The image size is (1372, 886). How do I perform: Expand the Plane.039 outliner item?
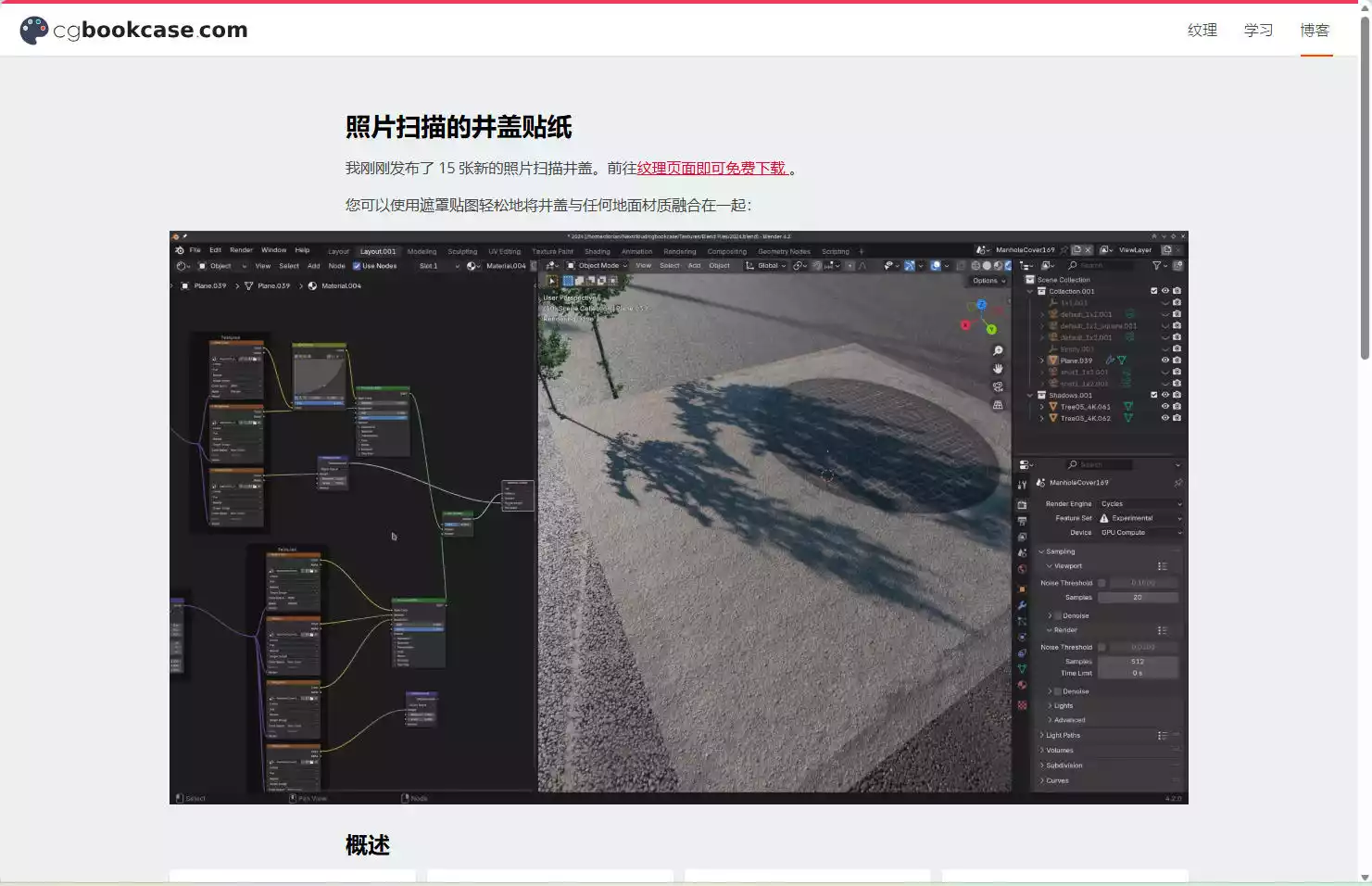tap(1041, 361)
